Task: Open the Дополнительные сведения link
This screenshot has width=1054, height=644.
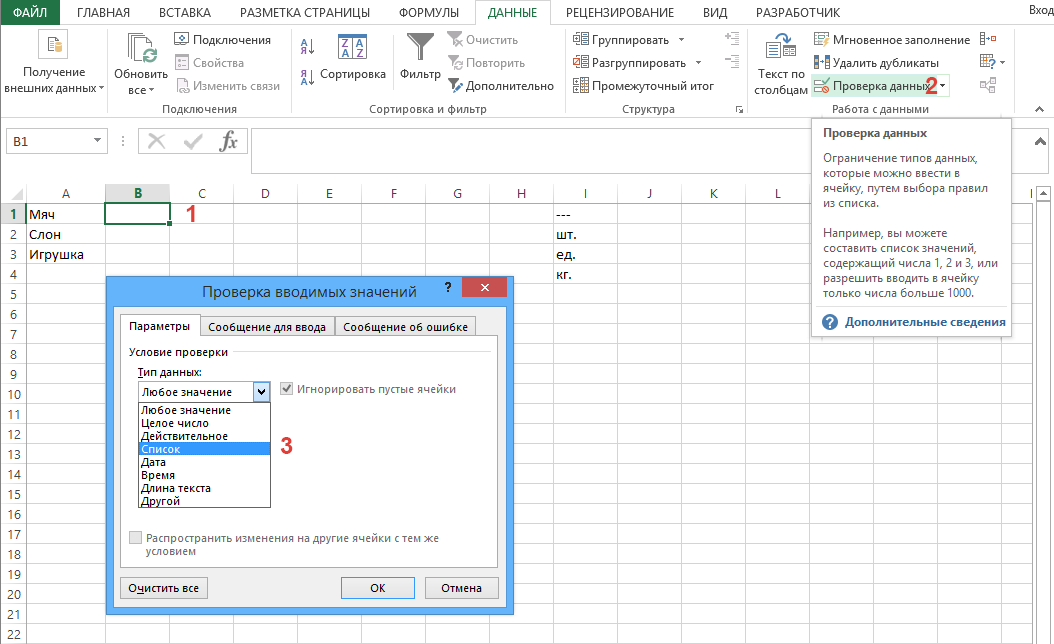Action: click(925, 322)
